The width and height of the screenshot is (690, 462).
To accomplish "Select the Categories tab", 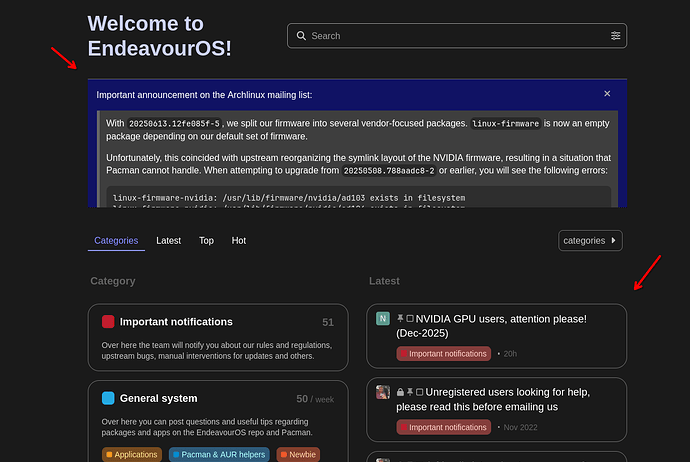I will point(115,240).
